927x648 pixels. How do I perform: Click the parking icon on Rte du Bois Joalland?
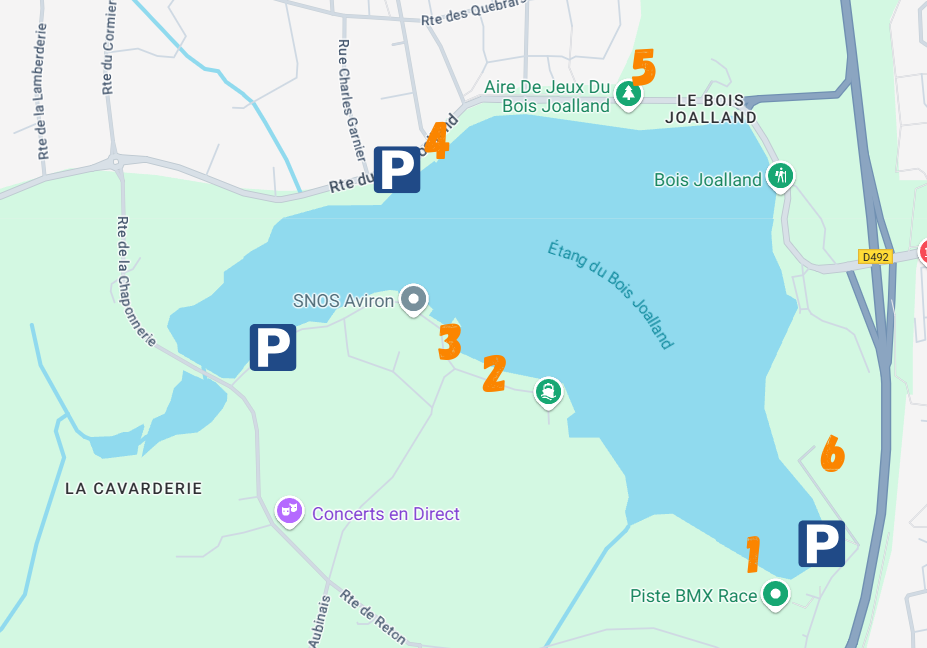click(x=397, y=170)
